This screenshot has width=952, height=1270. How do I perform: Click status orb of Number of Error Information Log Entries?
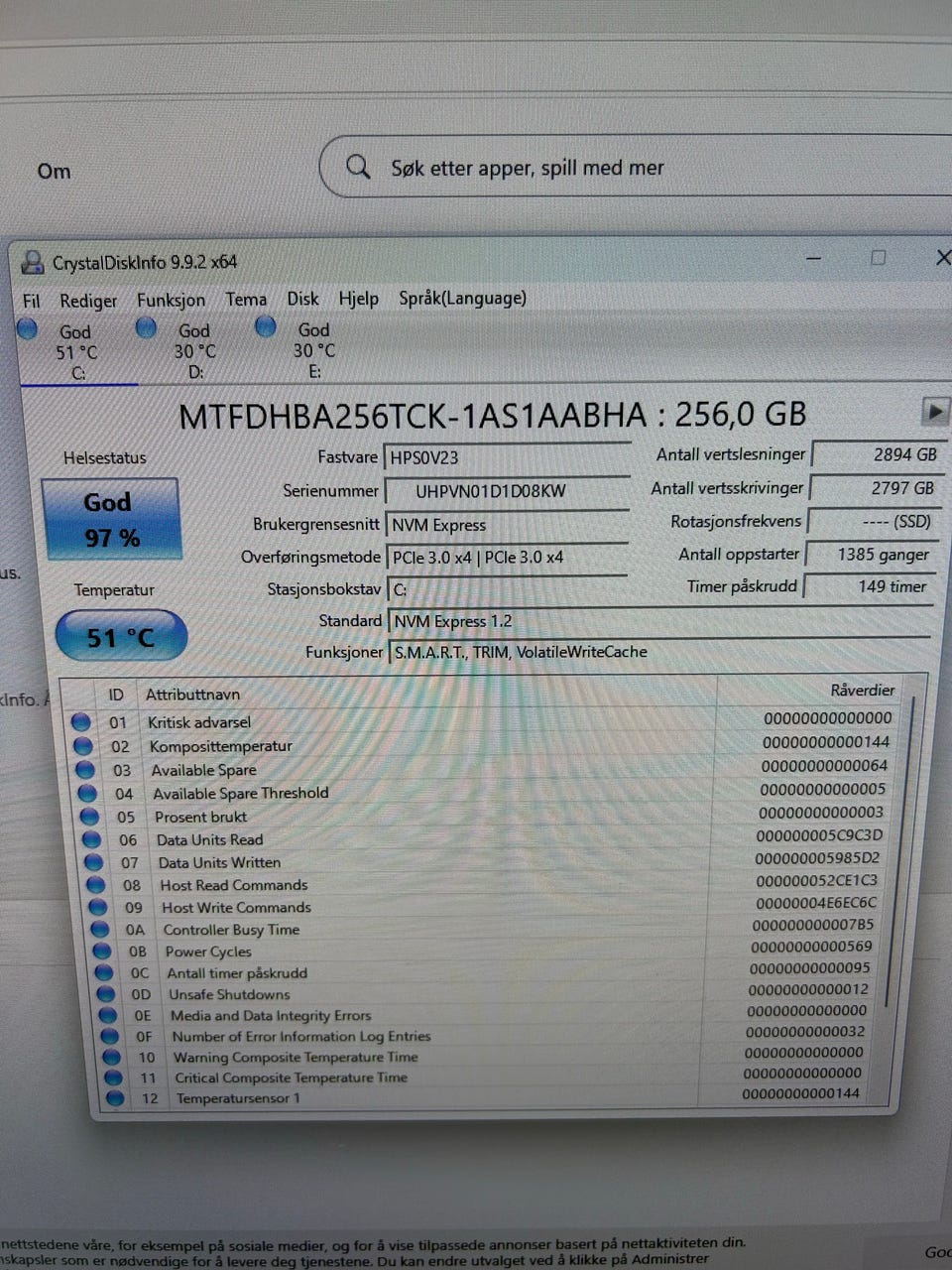110,1037
